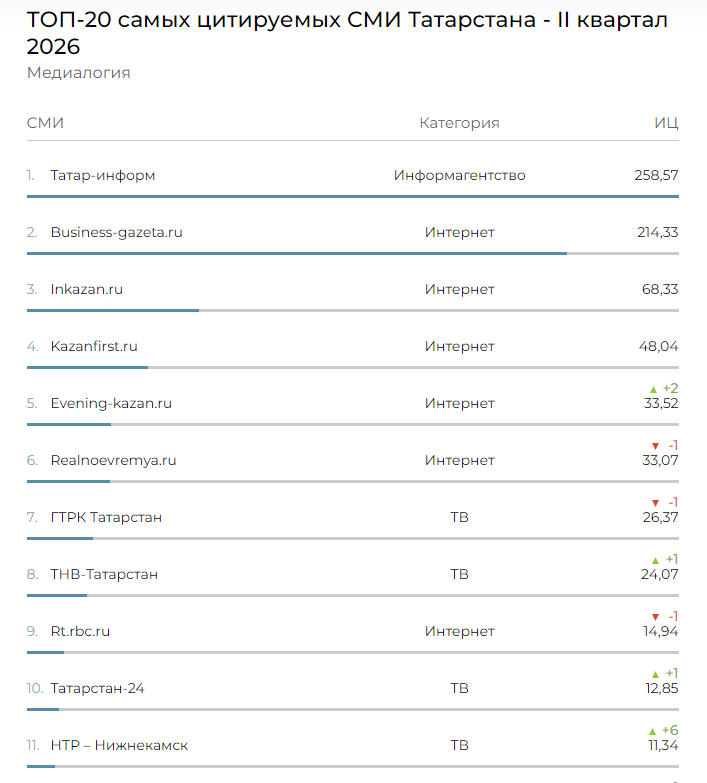The height and width of the screenshot is (783, 707).
Task: Click the green +6 arrow for НТР – Нижнекамск
Action: pos(652,731)
